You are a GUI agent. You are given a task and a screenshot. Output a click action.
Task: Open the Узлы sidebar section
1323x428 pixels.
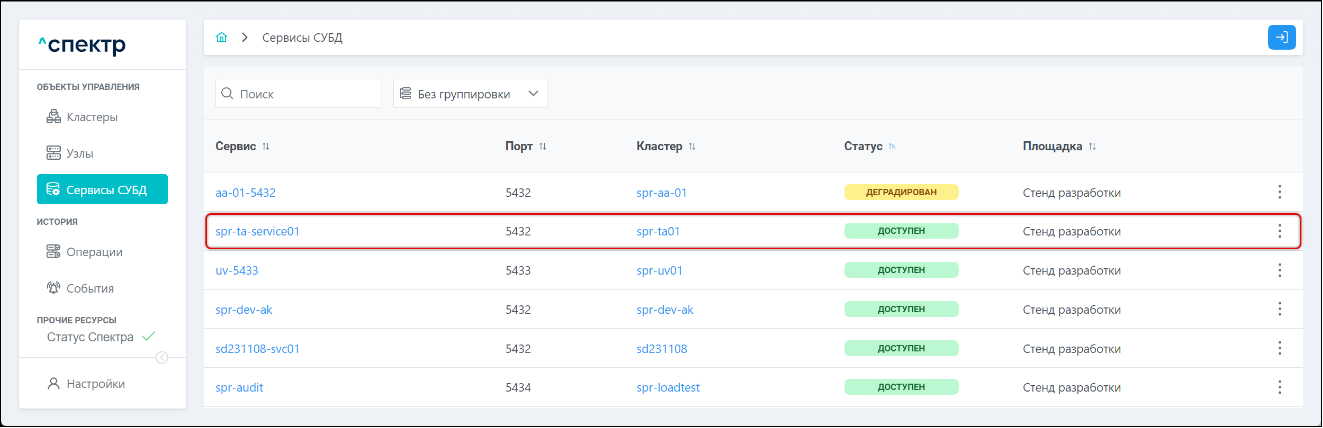[86, 154]
